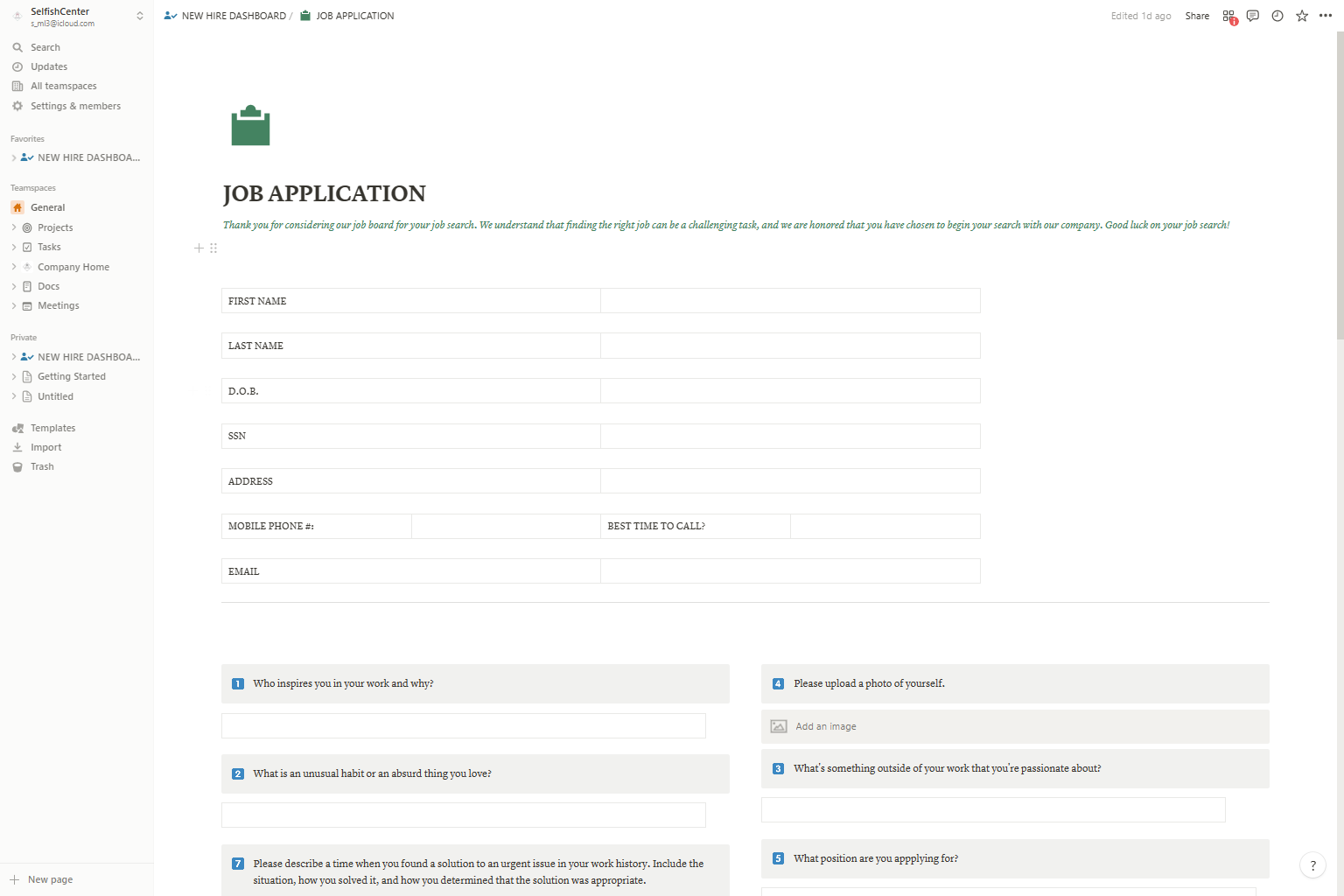Click the Edited 1d ago label

[1141, 16]
